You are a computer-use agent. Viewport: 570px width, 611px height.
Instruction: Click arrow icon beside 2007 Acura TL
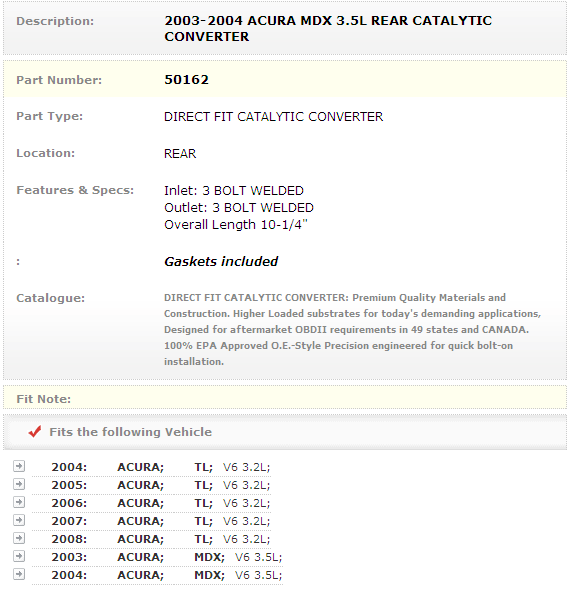pyautogui.click(x=19, y=520)
